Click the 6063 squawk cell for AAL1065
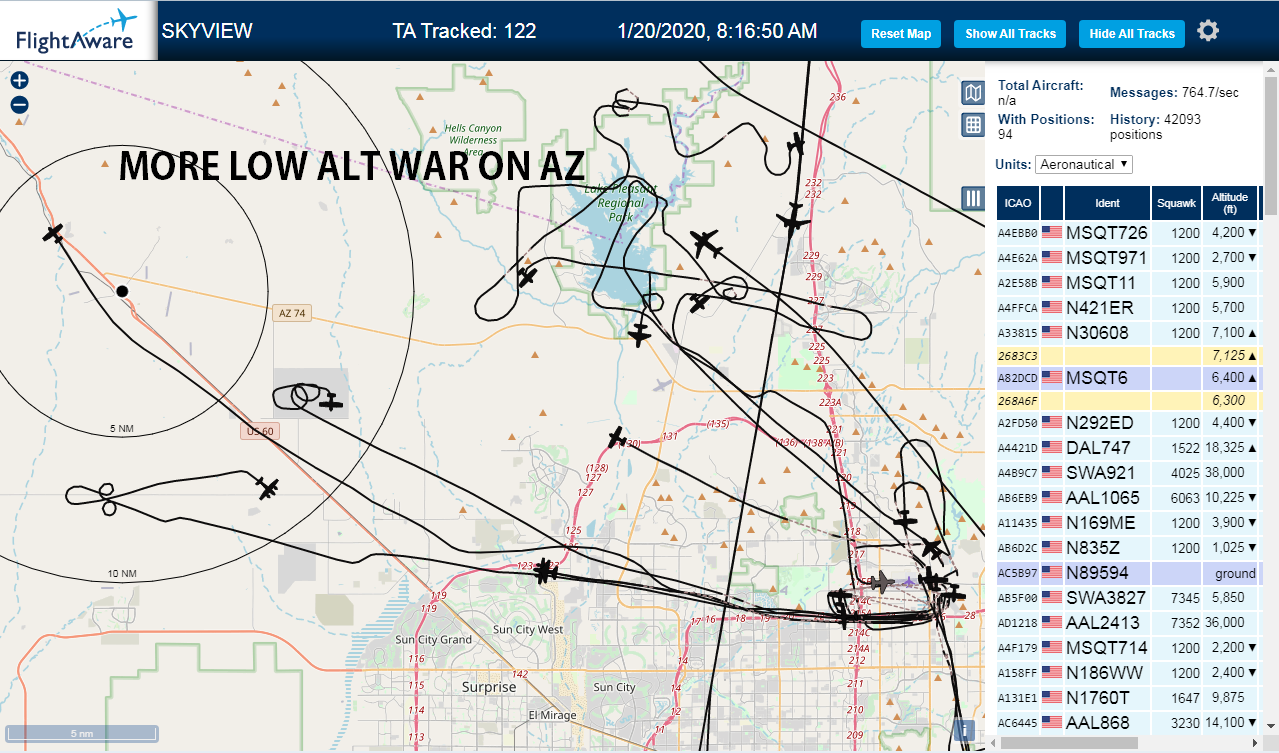 click(x=1176, y=498)
